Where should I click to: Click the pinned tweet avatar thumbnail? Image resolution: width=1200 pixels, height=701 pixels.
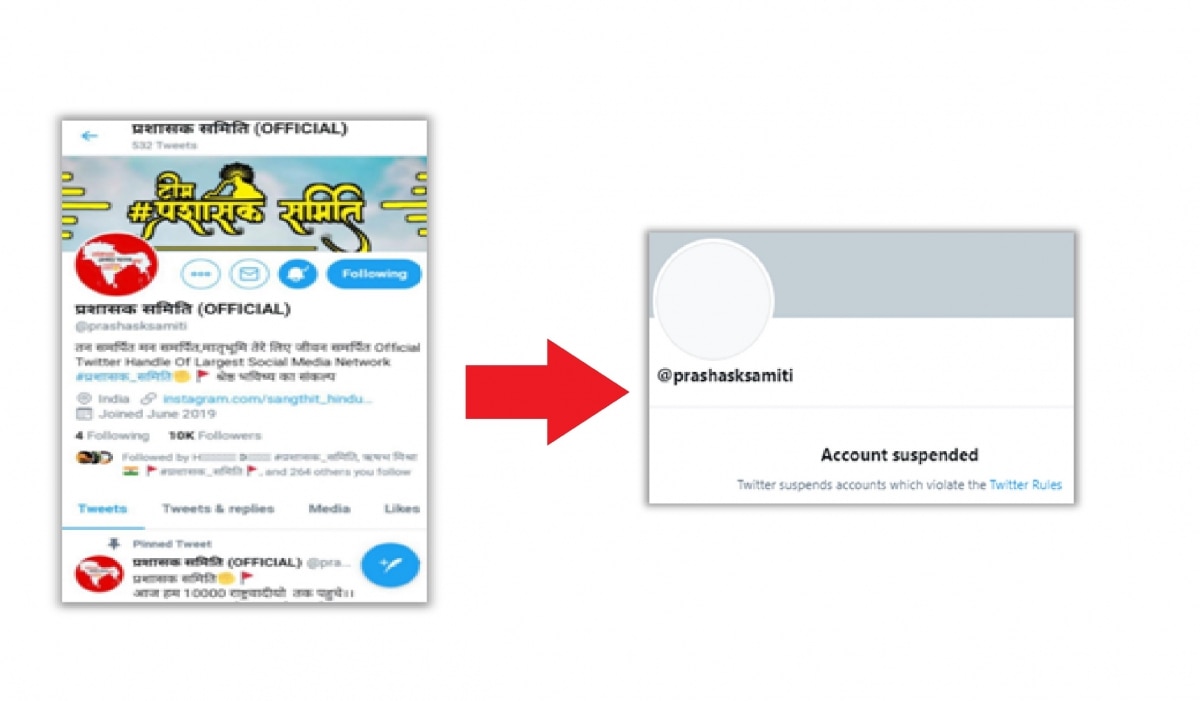99,574
